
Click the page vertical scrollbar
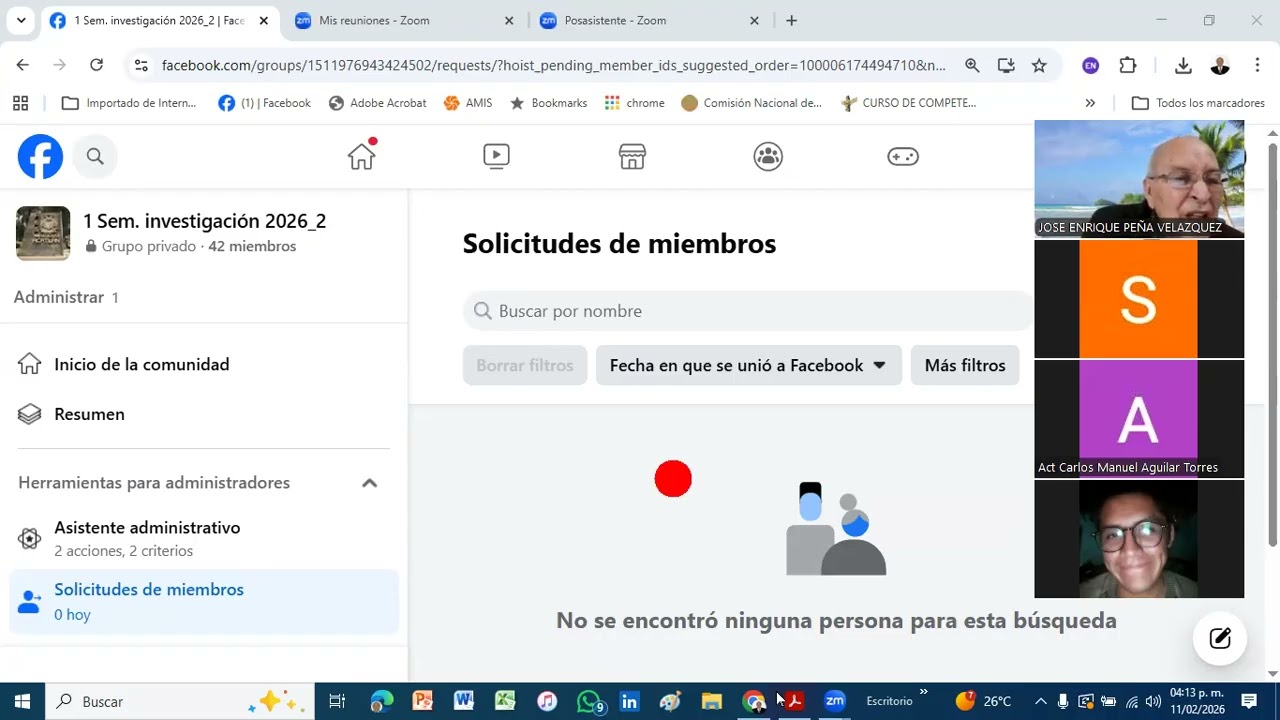coord(1272,345)
